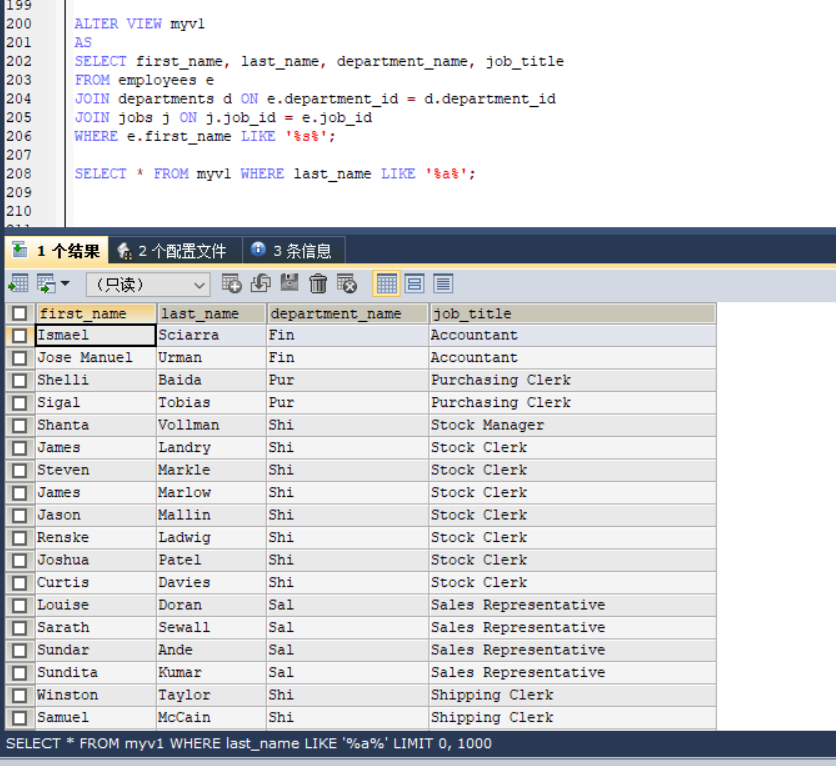Screen dimensions: 836x766
Task: Switch to form view mode
Action: 414,284
